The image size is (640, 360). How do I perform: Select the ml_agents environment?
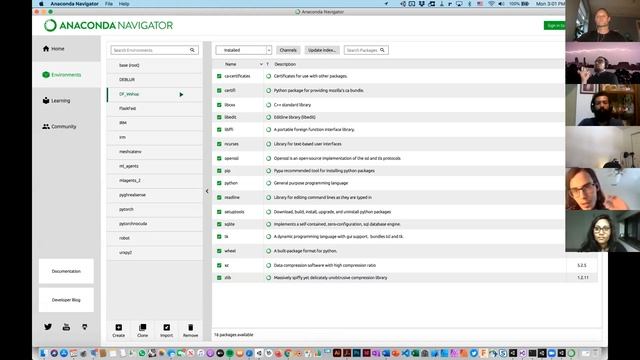(154, 166)
